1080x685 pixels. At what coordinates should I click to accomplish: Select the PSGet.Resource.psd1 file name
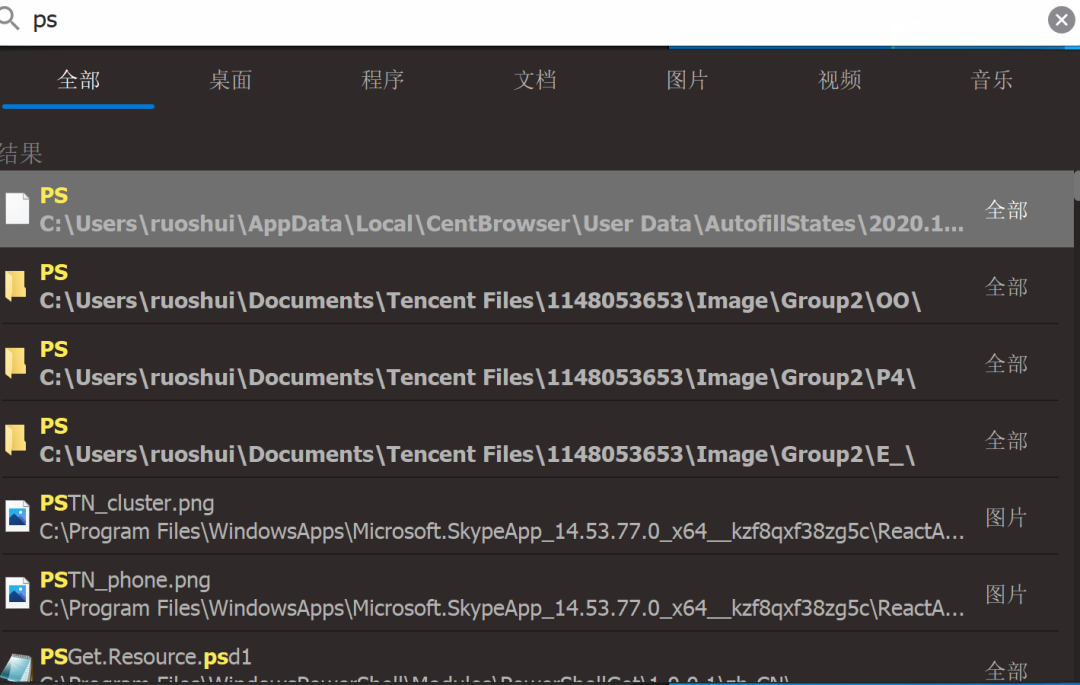145,657
